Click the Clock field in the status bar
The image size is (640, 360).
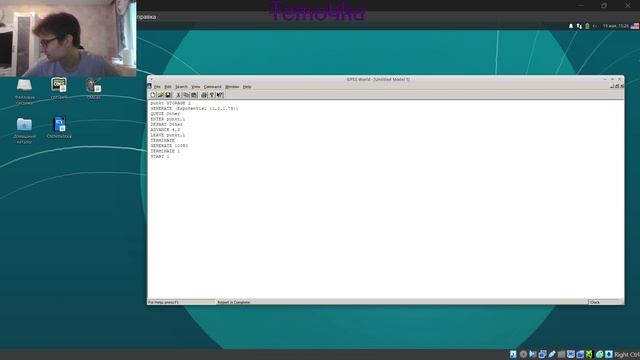click(x=605, y=302)
